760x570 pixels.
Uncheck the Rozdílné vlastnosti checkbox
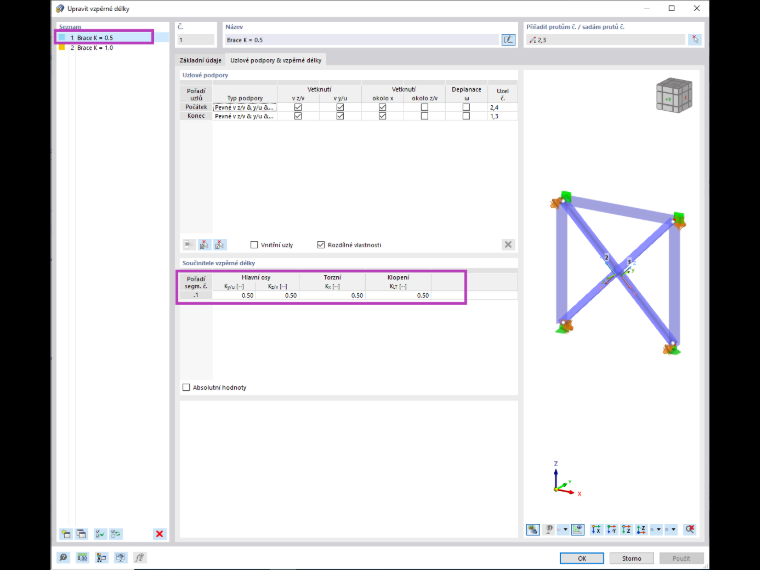pos(321,245)
